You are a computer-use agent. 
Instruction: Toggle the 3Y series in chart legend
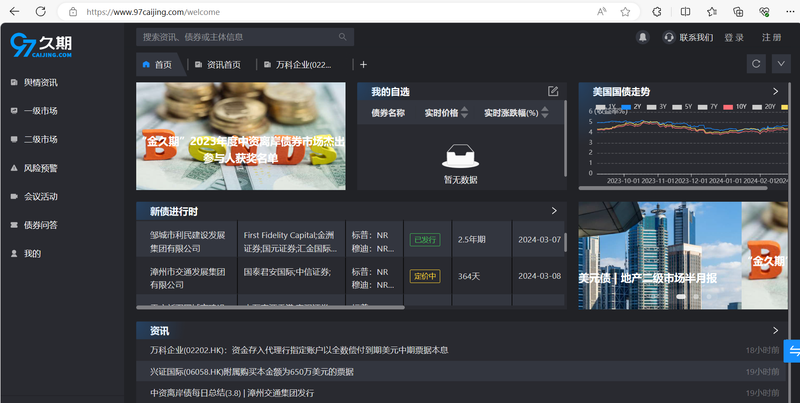pos(657,107)
